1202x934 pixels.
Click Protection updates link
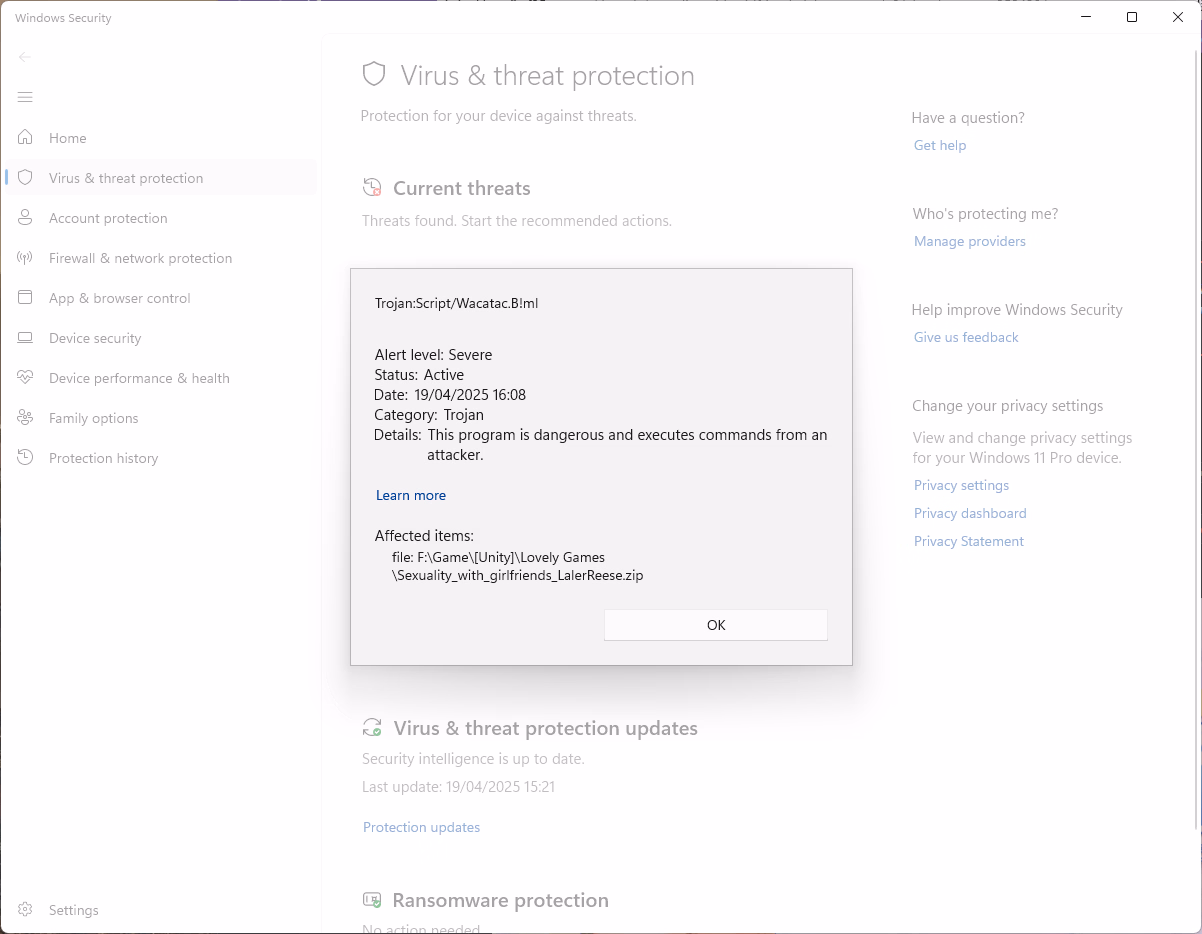point(421,827)
